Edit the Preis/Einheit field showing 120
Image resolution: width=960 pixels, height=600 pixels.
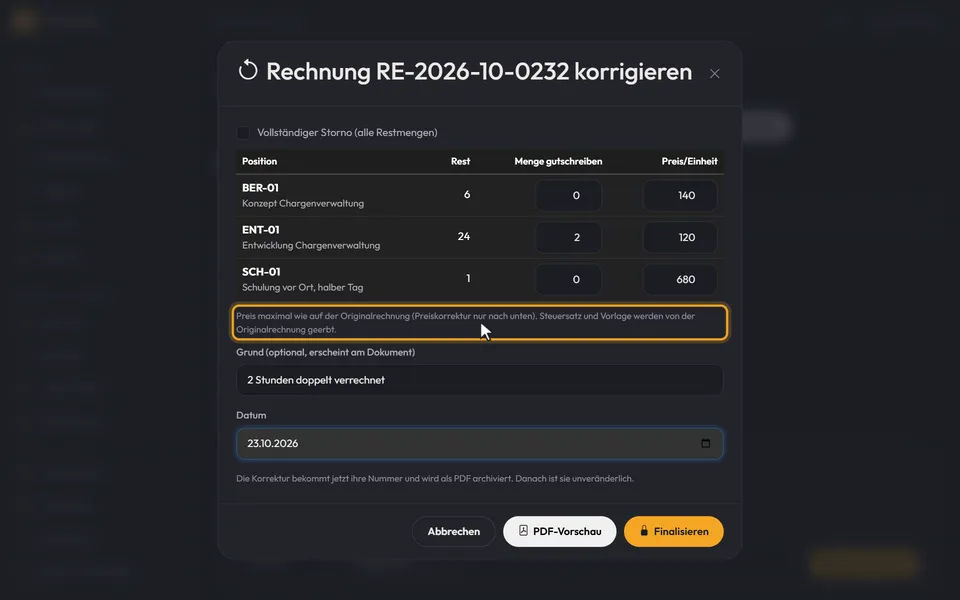[x=680, y=237]
